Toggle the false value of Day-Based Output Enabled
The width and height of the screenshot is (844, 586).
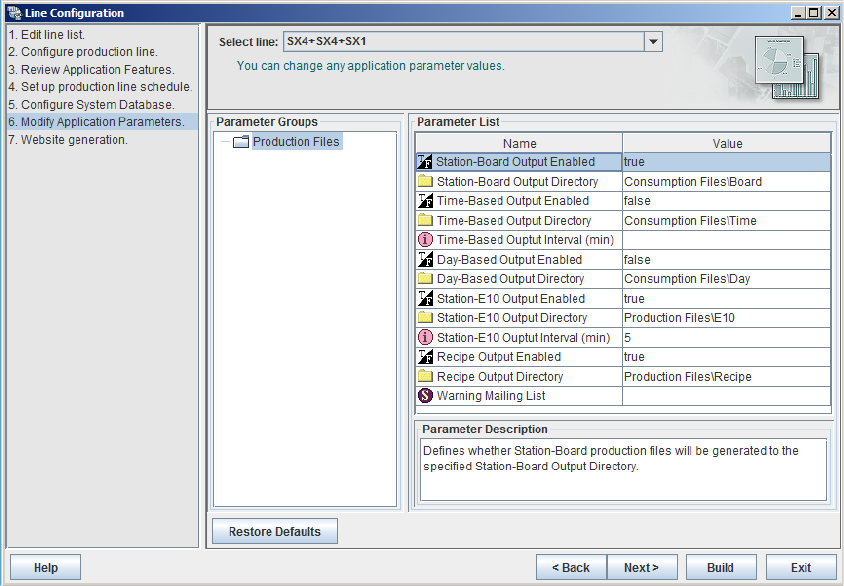pyautogui.click(x=726, y=259)
